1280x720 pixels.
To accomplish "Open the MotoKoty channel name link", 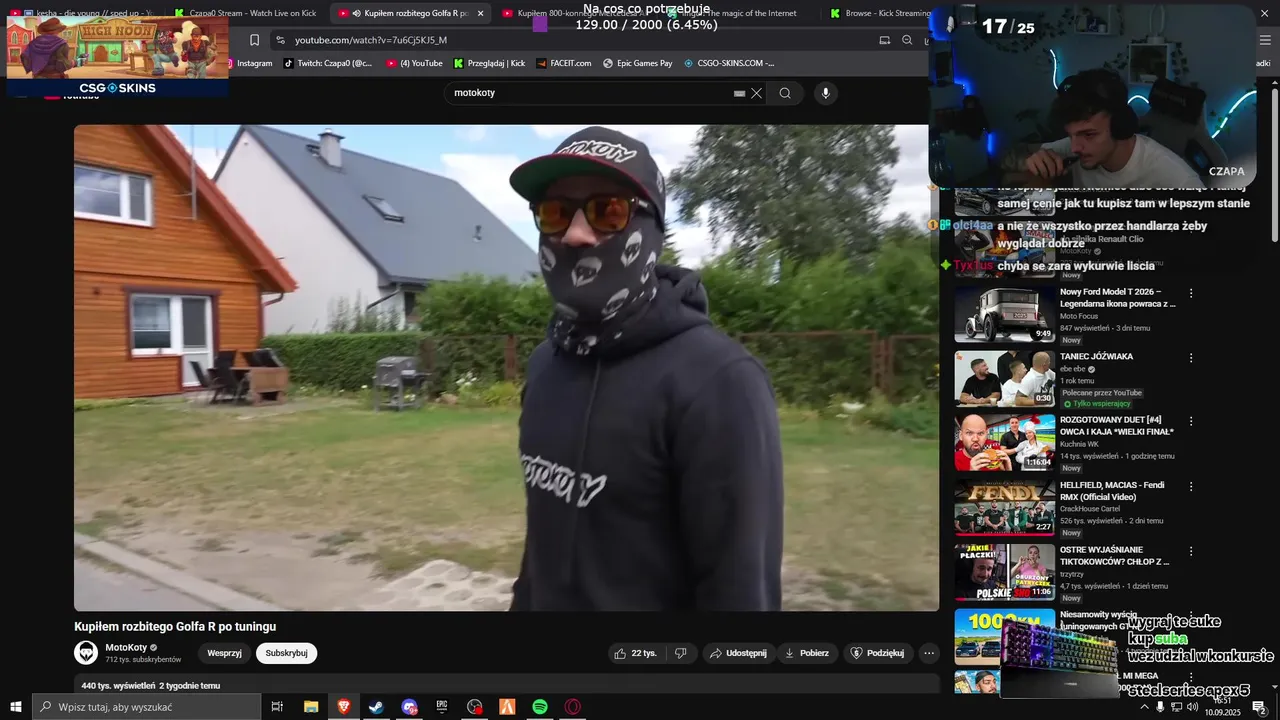I will [126, 647].
